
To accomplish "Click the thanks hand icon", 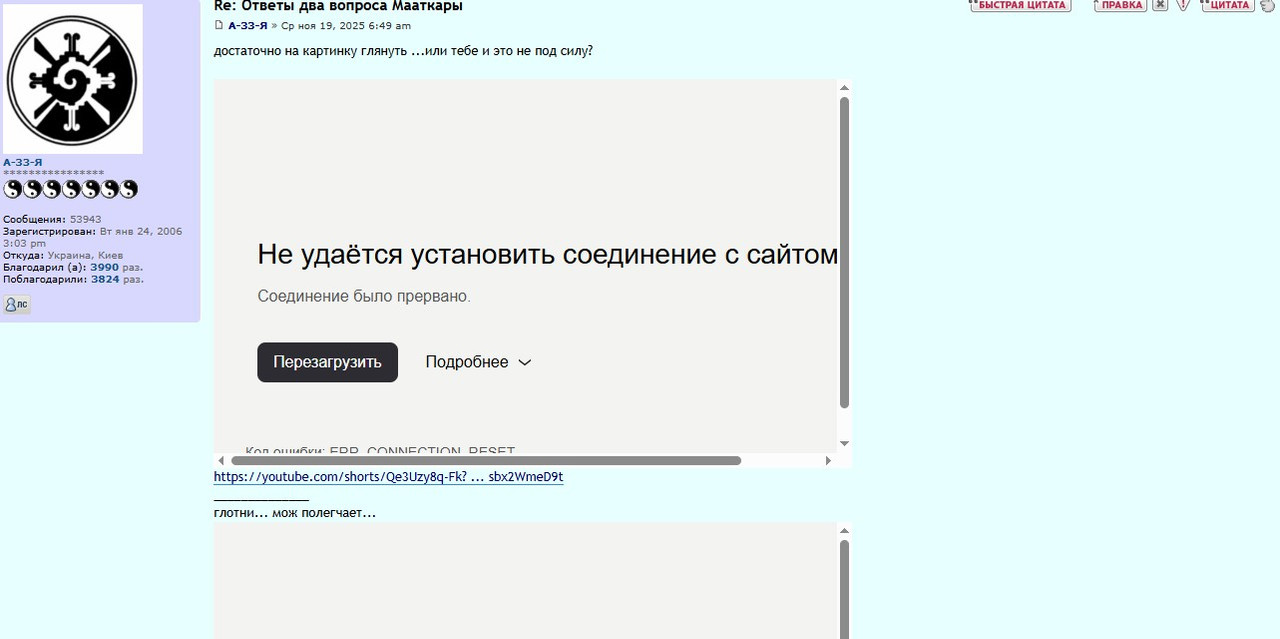I will point(1267,5).
